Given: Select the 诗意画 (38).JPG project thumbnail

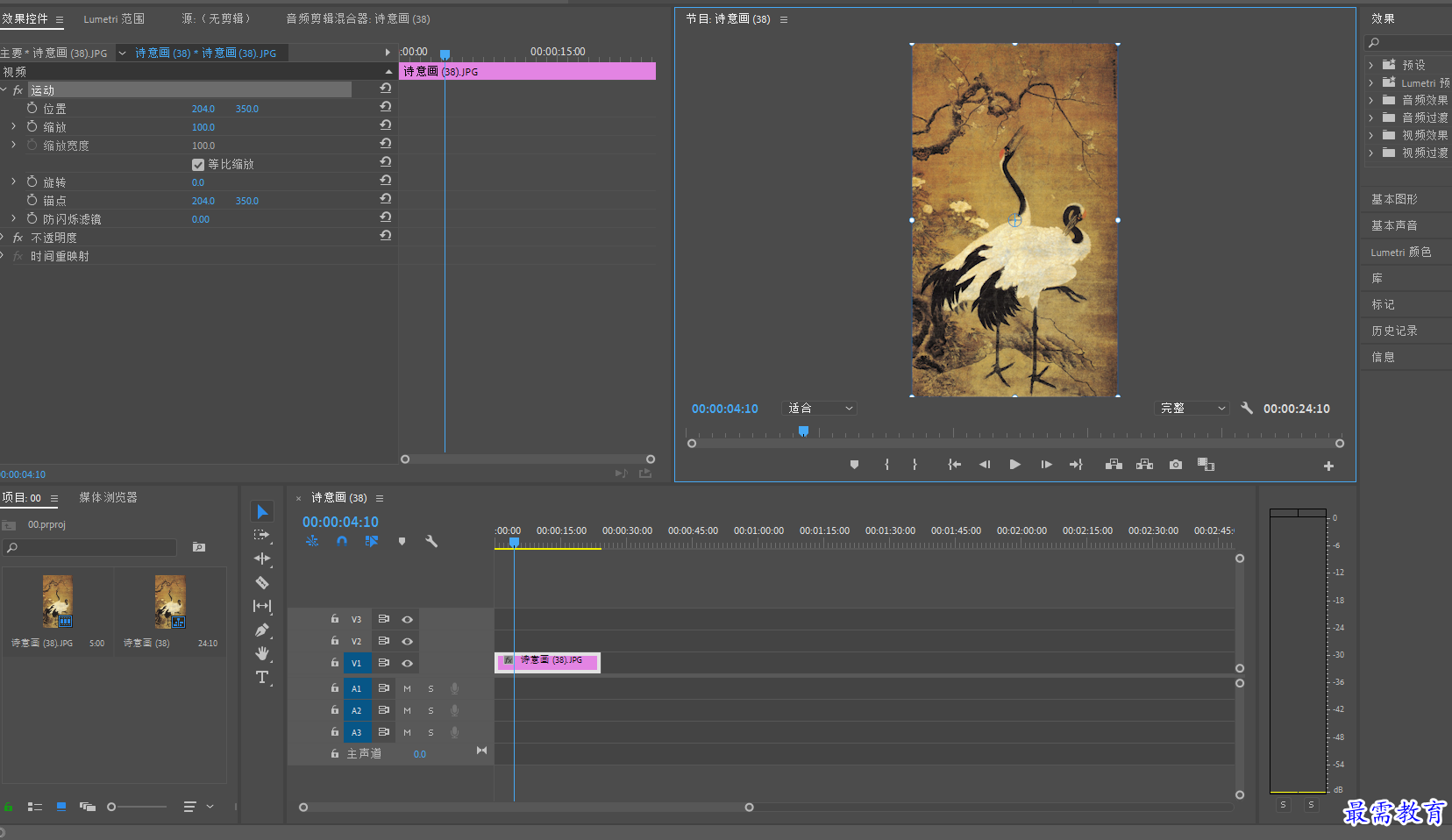Looking at the screenshot, I should click(58, 602).
